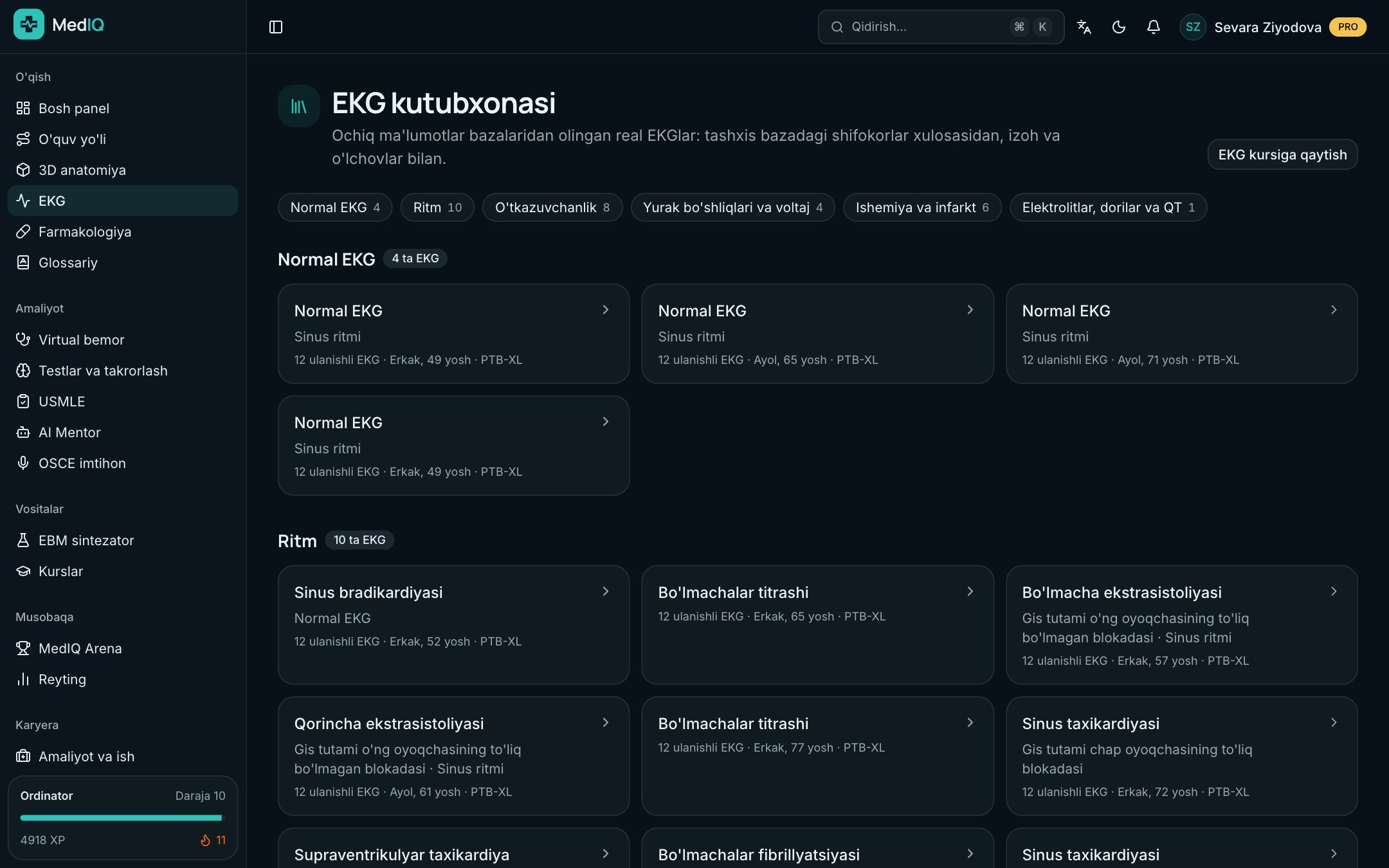
Task: Open AI Mentor
Action: [x=123, y=432]
